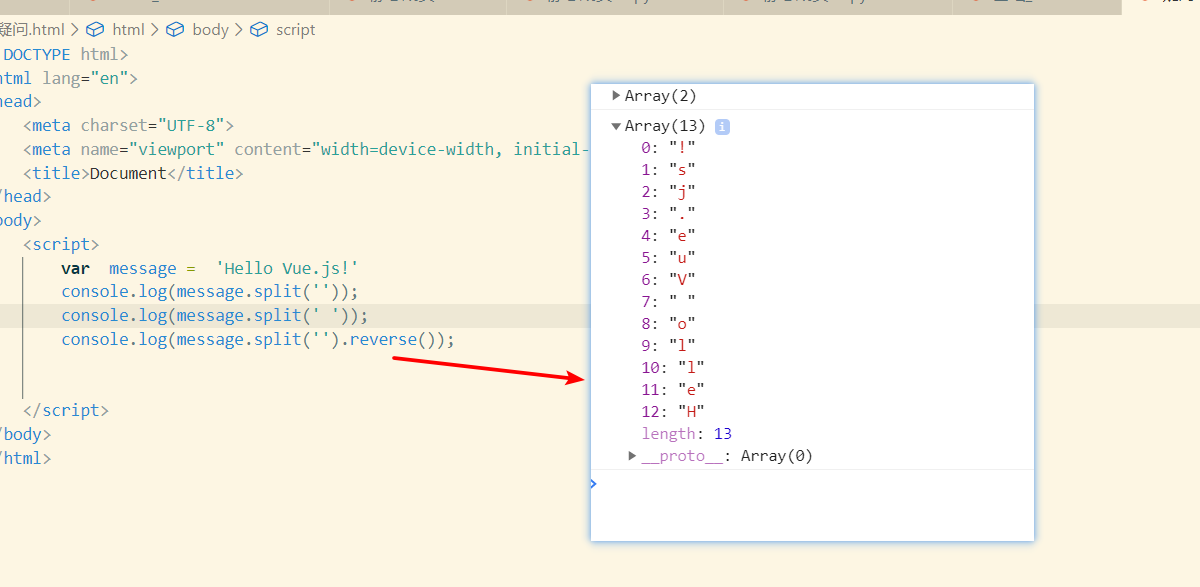Click the body breadcrumb cube icon
The height and width of the screenshot is (587, 1200).
(175, 30)
